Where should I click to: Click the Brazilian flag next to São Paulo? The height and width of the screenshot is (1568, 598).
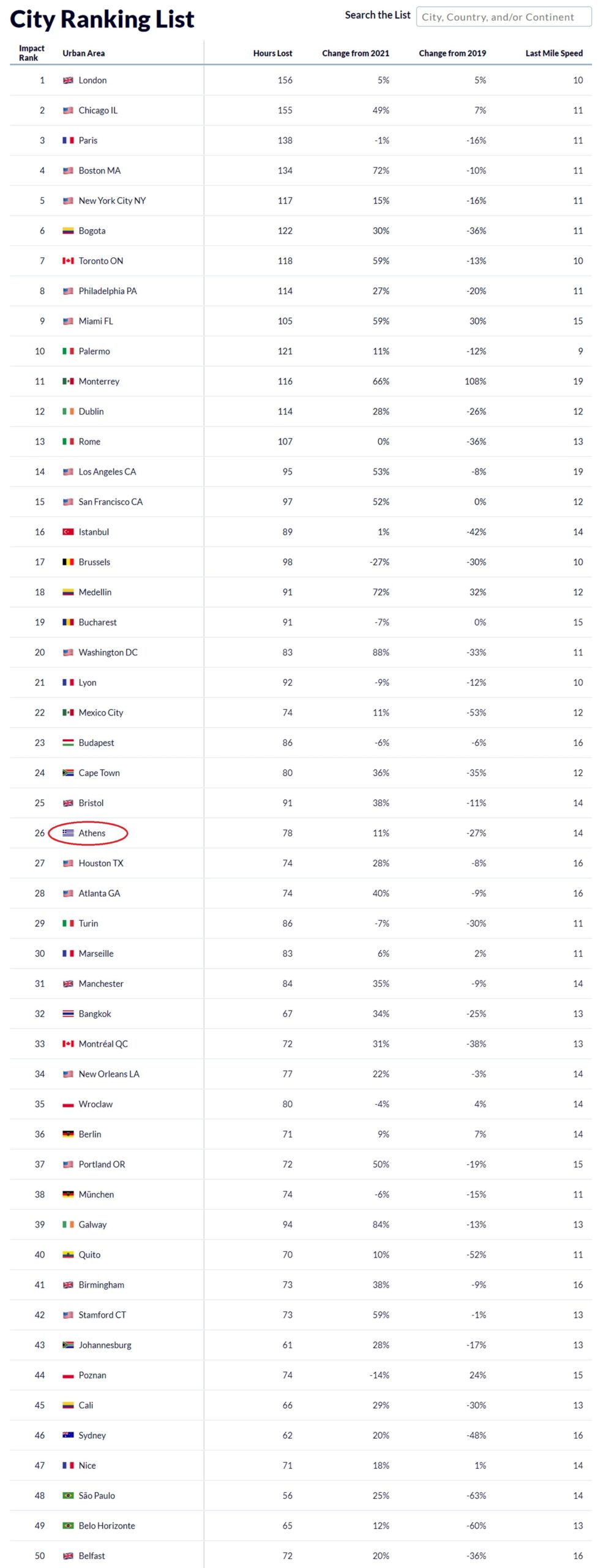pos(68,1496)
